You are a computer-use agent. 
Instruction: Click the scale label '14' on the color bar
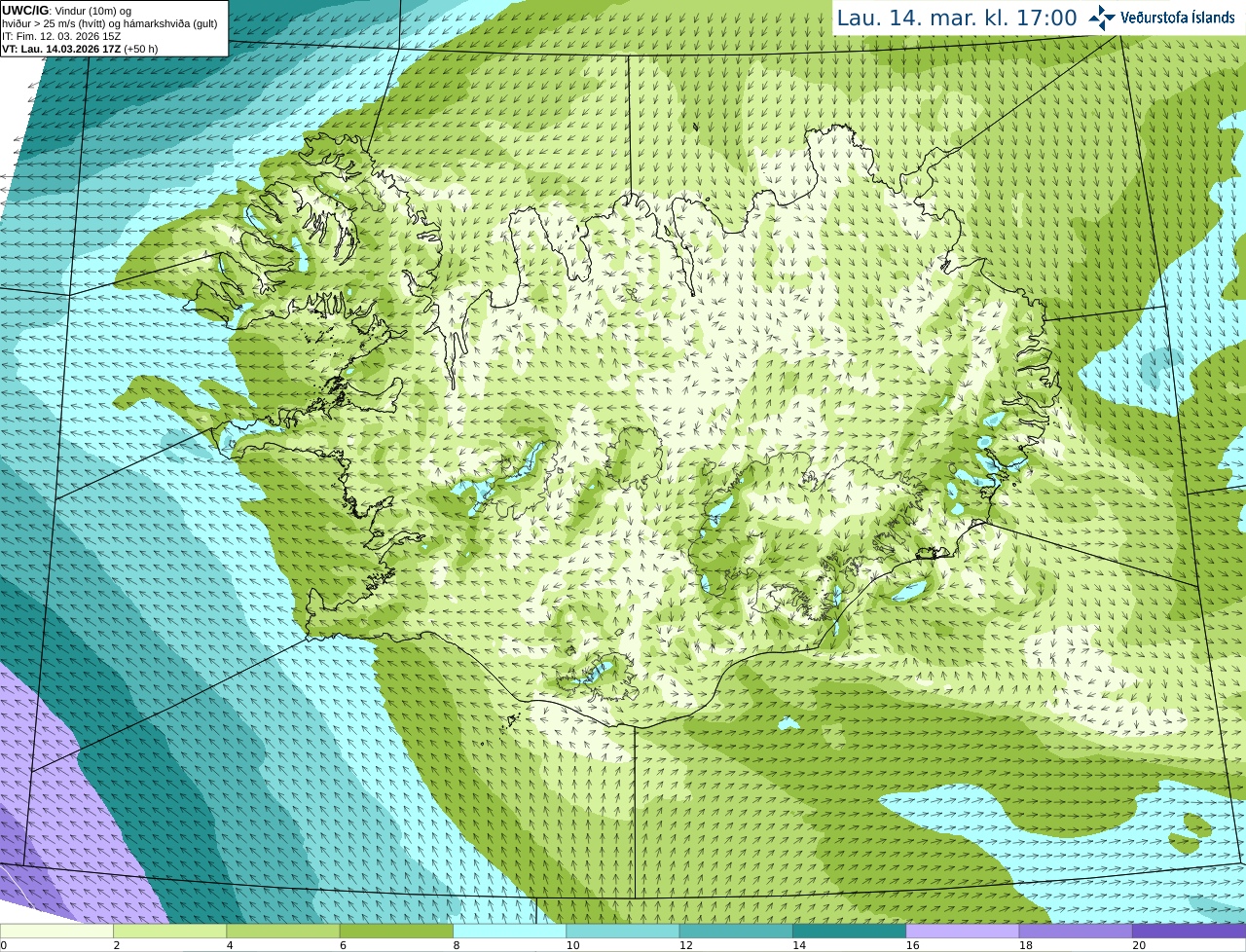(799, 945)
